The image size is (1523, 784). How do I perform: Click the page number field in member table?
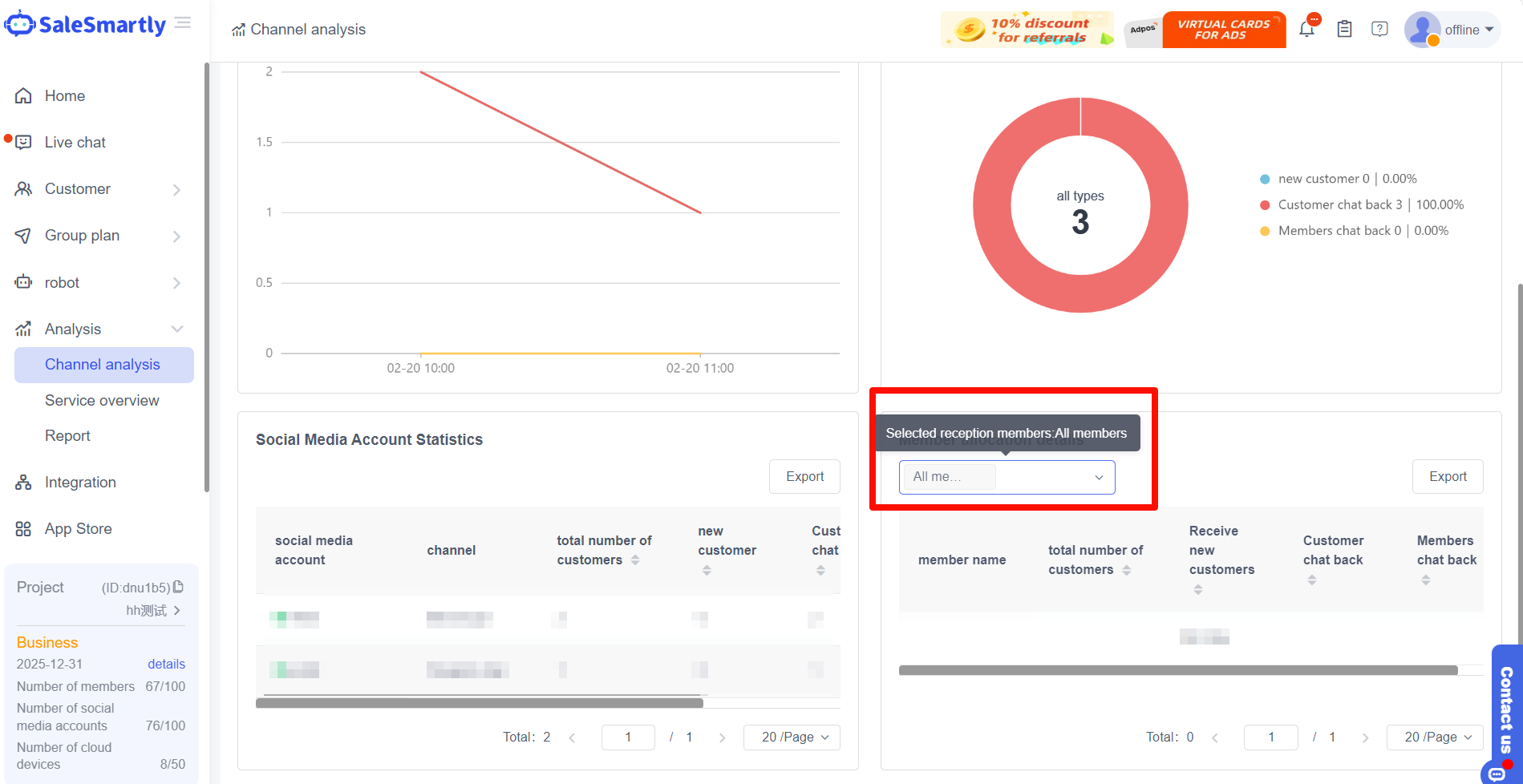1270,737
